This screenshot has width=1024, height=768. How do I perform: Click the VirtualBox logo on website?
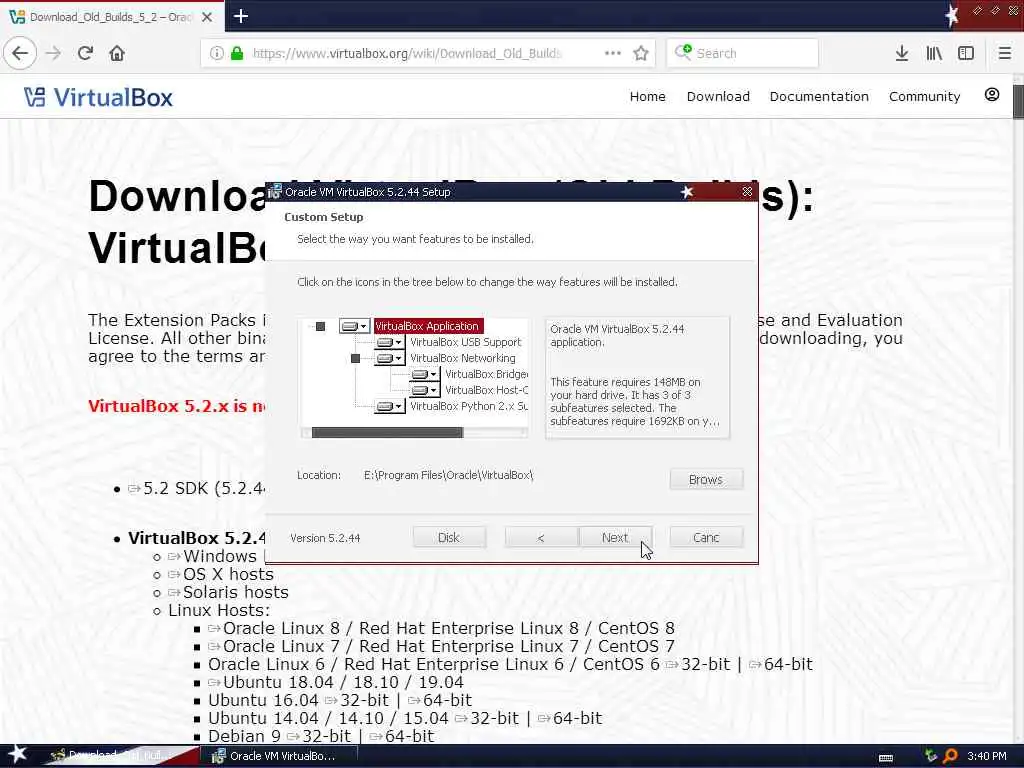[x=98, y=97]
